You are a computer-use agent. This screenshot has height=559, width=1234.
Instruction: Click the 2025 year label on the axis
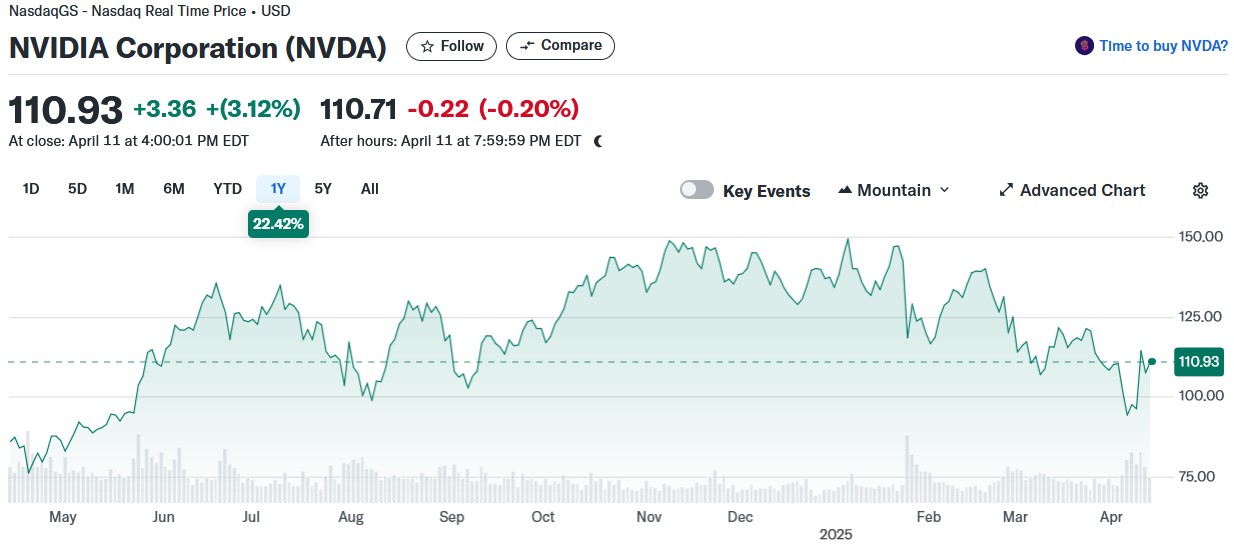tap(835, 535)
